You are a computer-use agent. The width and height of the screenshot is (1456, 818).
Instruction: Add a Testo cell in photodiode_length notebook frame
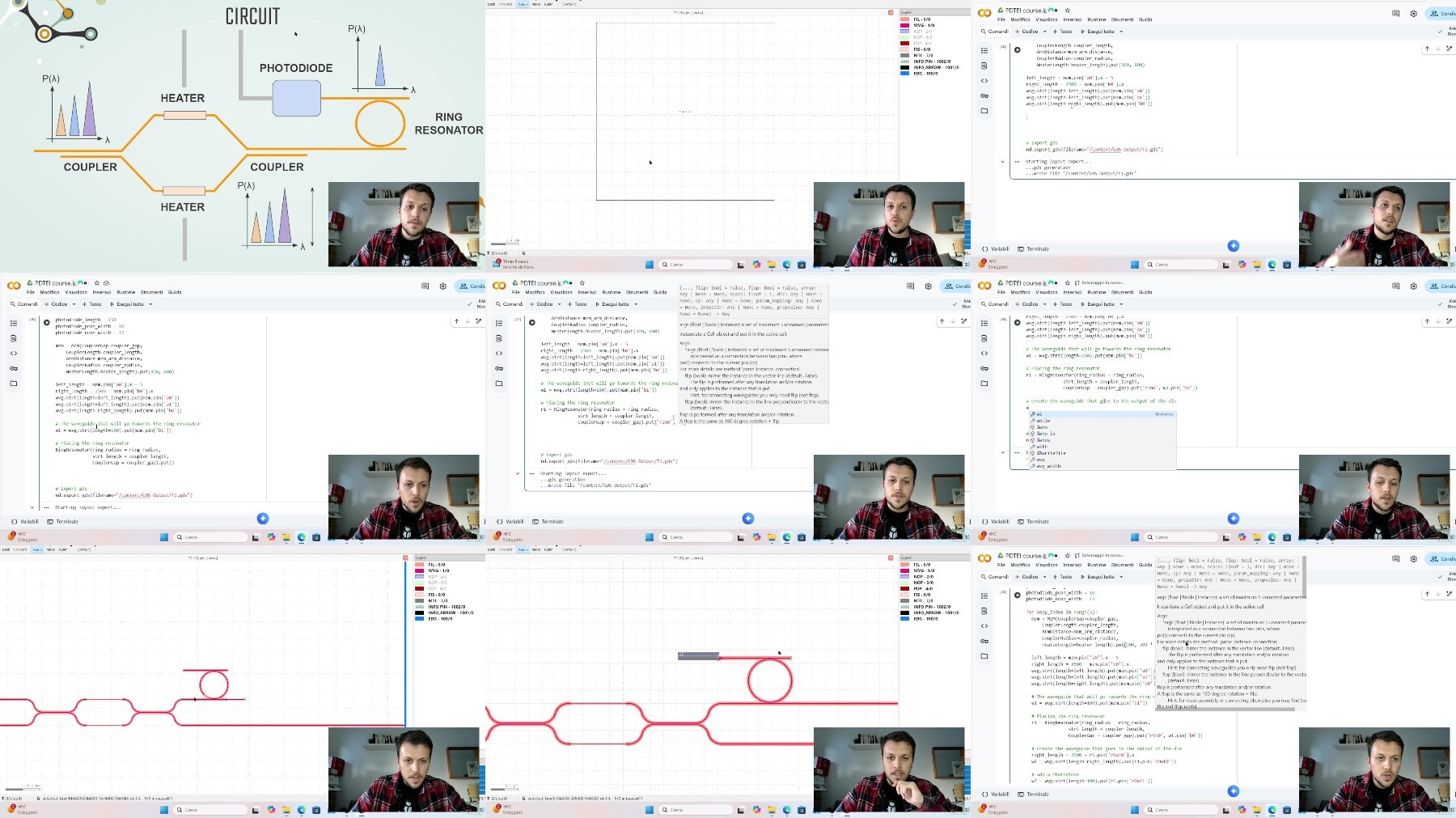coord(91,304)
